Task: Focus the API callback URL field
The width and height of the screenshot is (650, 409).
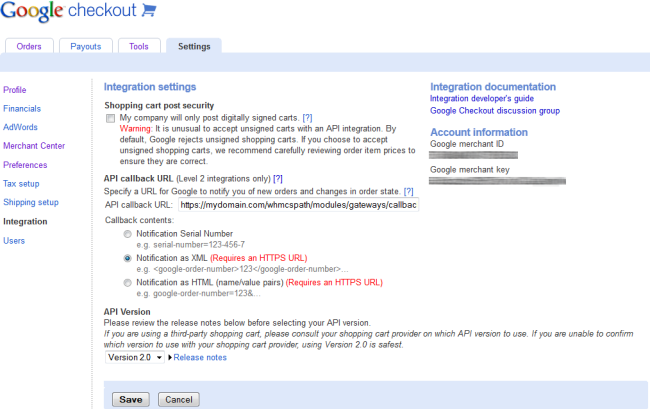Action: click(x=298, y=205)
